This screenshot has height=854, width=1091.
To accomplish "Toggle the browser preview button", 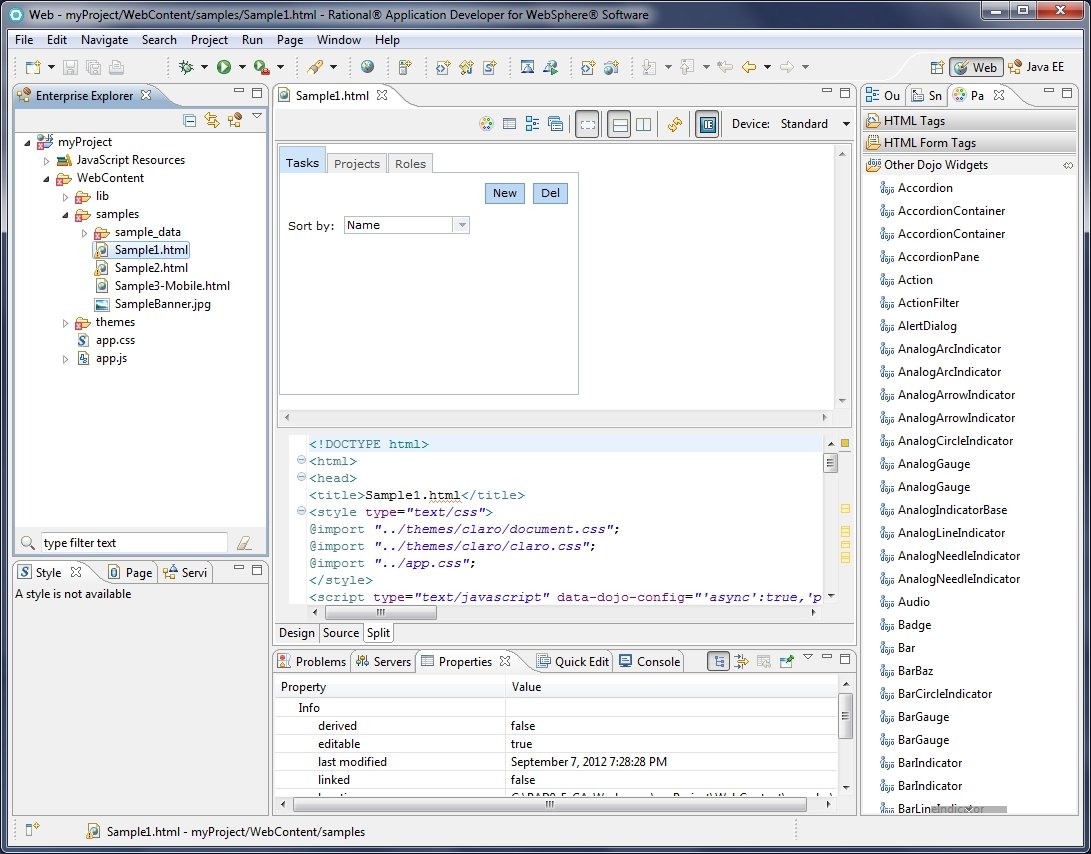I will coord(707,125).
